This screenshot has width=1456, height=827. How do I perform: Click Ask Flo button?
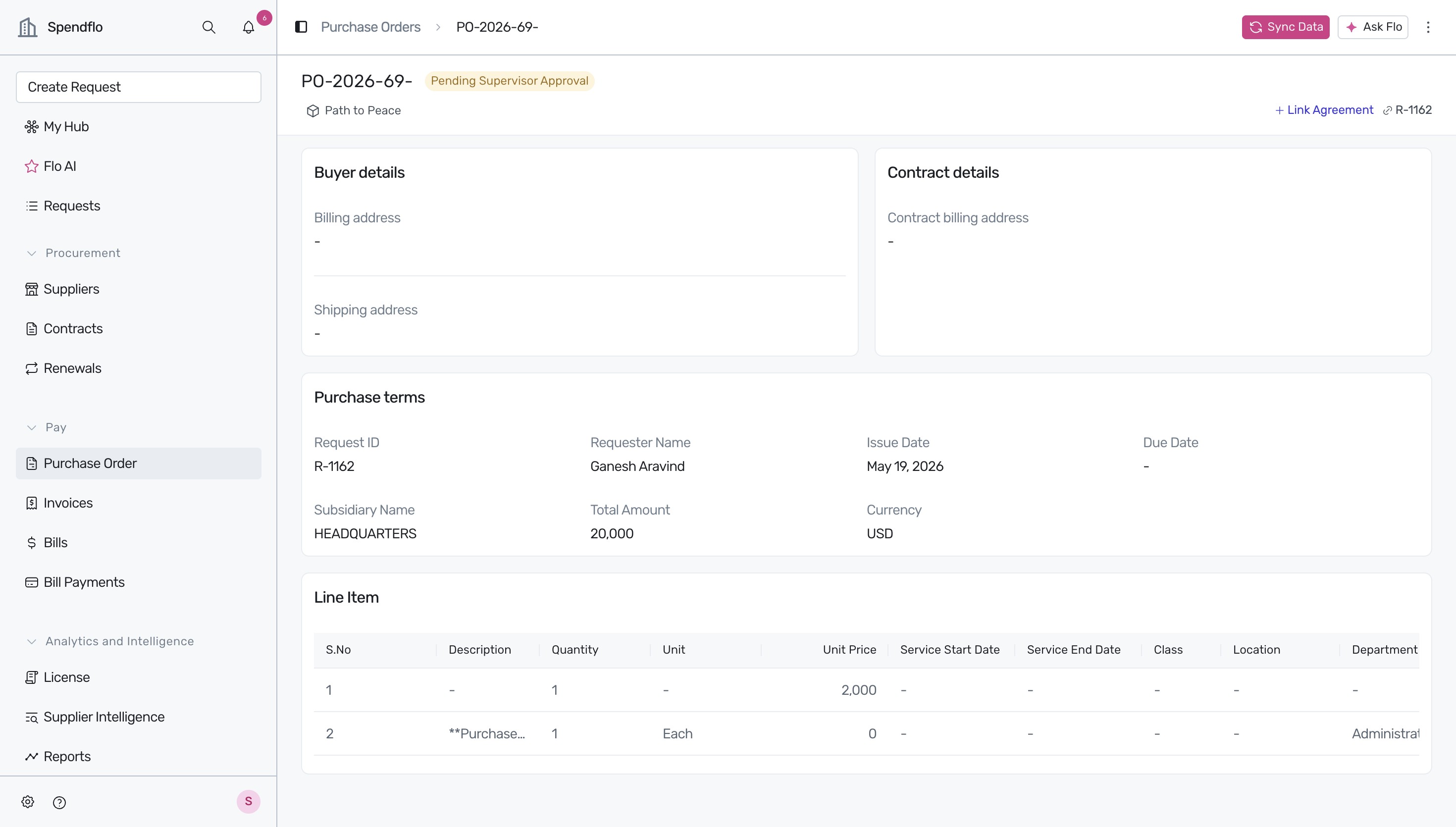point(1372,27)
